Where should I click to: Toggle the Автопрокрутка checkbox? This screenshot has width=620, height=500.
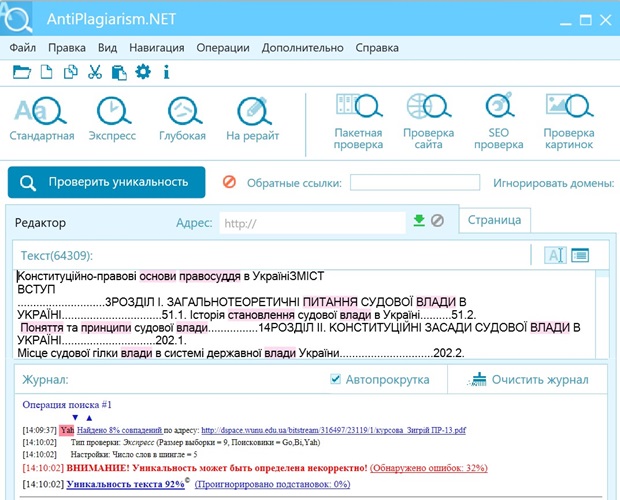(x=335, y=379)
